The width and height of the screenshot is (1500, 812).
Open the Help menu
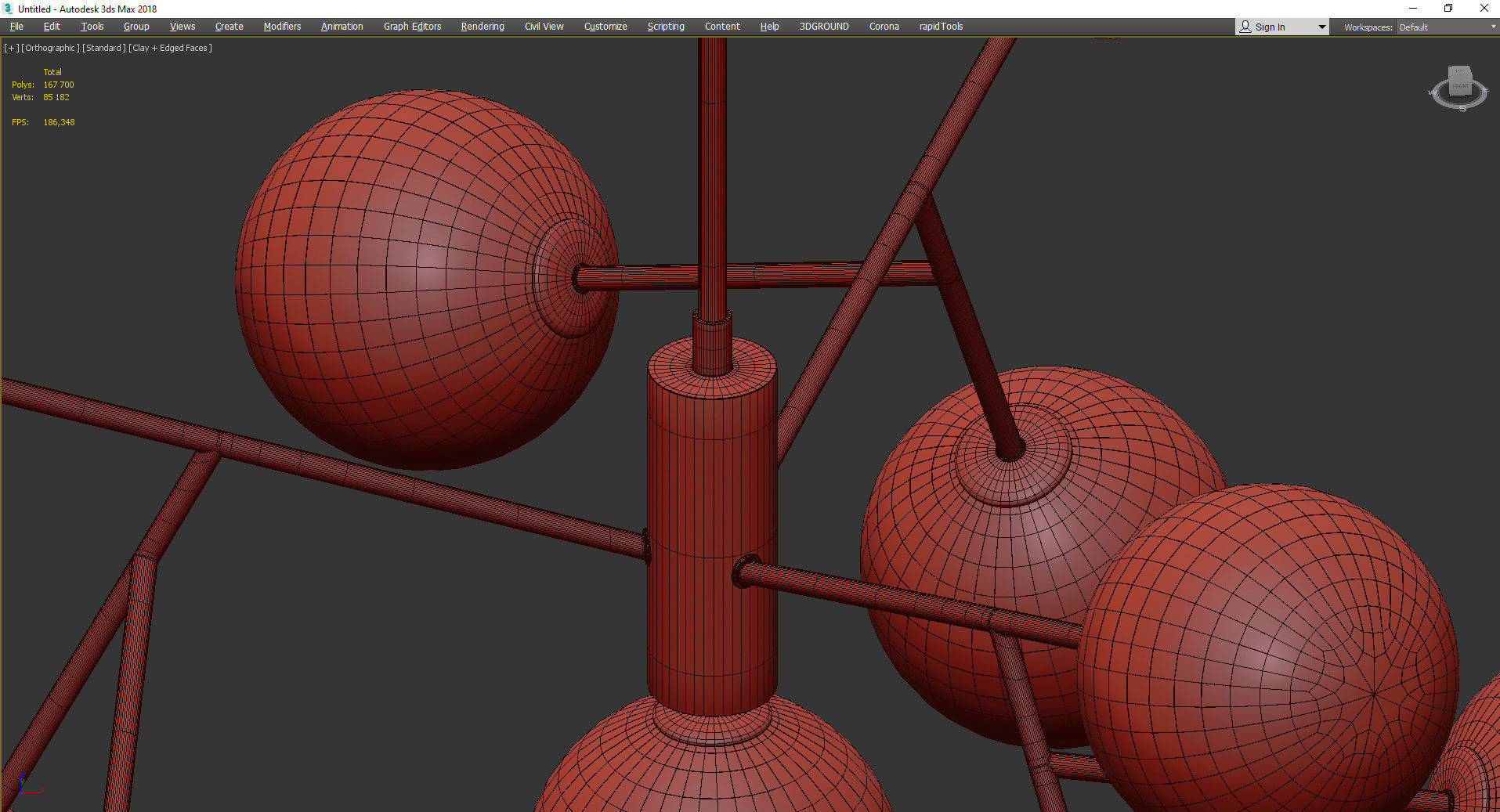coord(769,27)
